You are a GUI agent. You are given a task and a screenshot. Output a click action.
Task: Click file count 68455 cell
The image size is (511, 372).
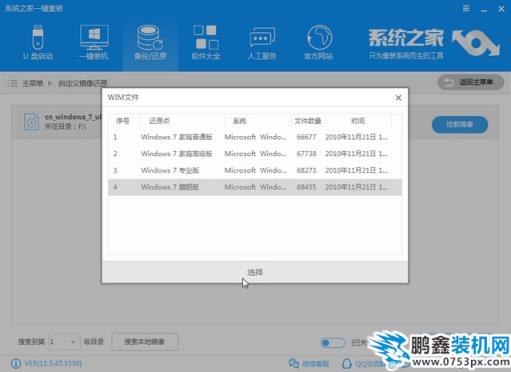click(x=306, y=187)
